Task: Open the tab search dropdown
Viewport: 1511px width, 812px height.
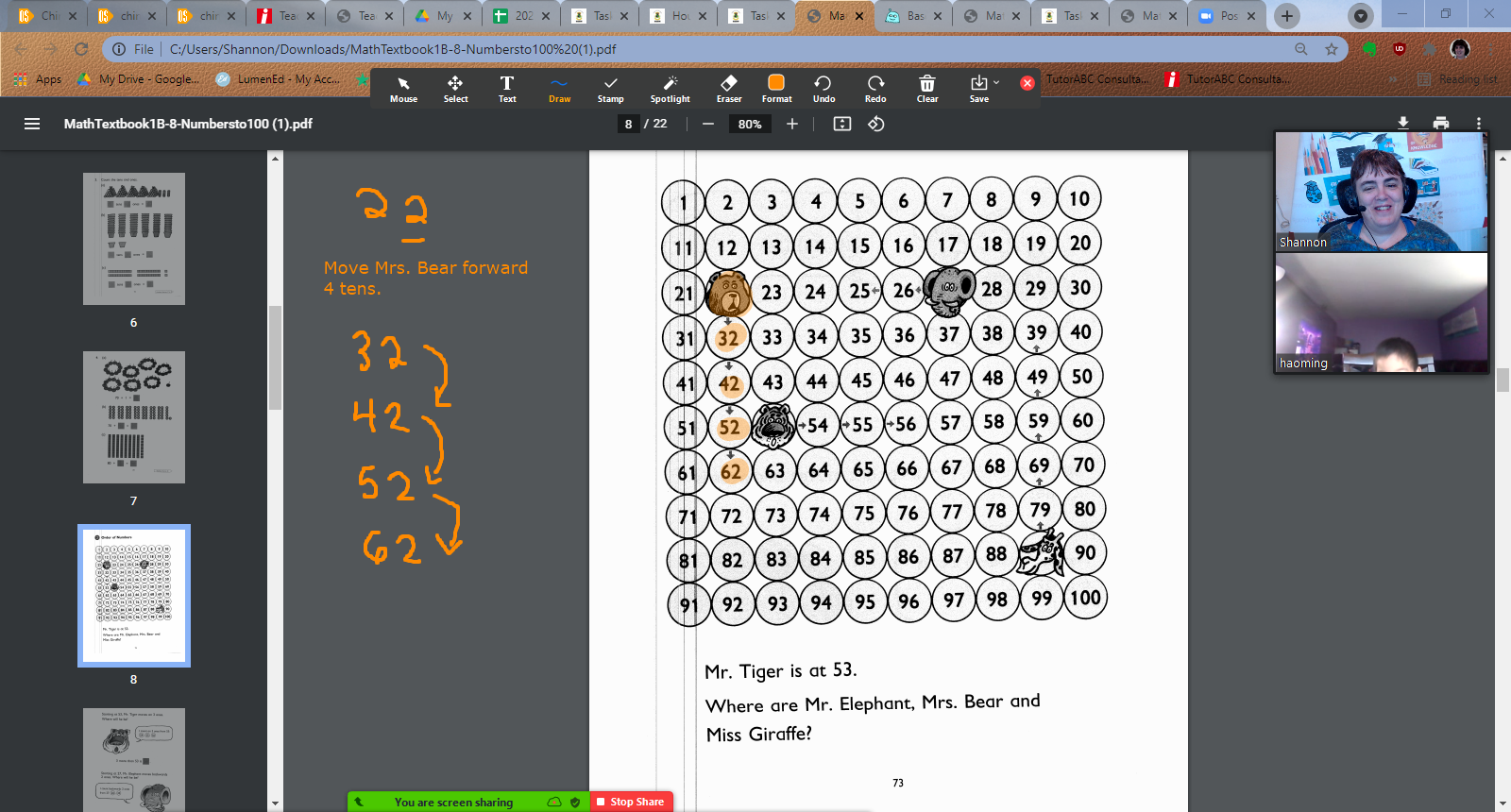Action: 1361,16
